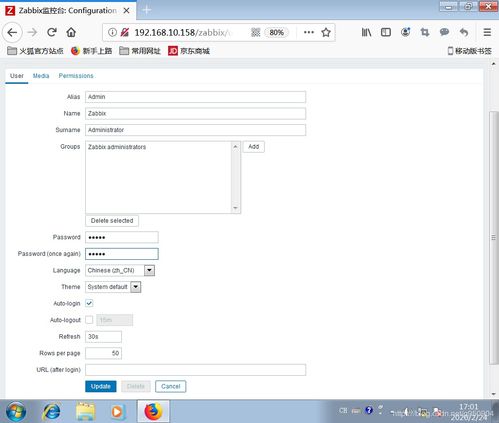Screen dimensions: 499x423
Task: Toggle the sidebar view icon
Action: click(386, 32)
